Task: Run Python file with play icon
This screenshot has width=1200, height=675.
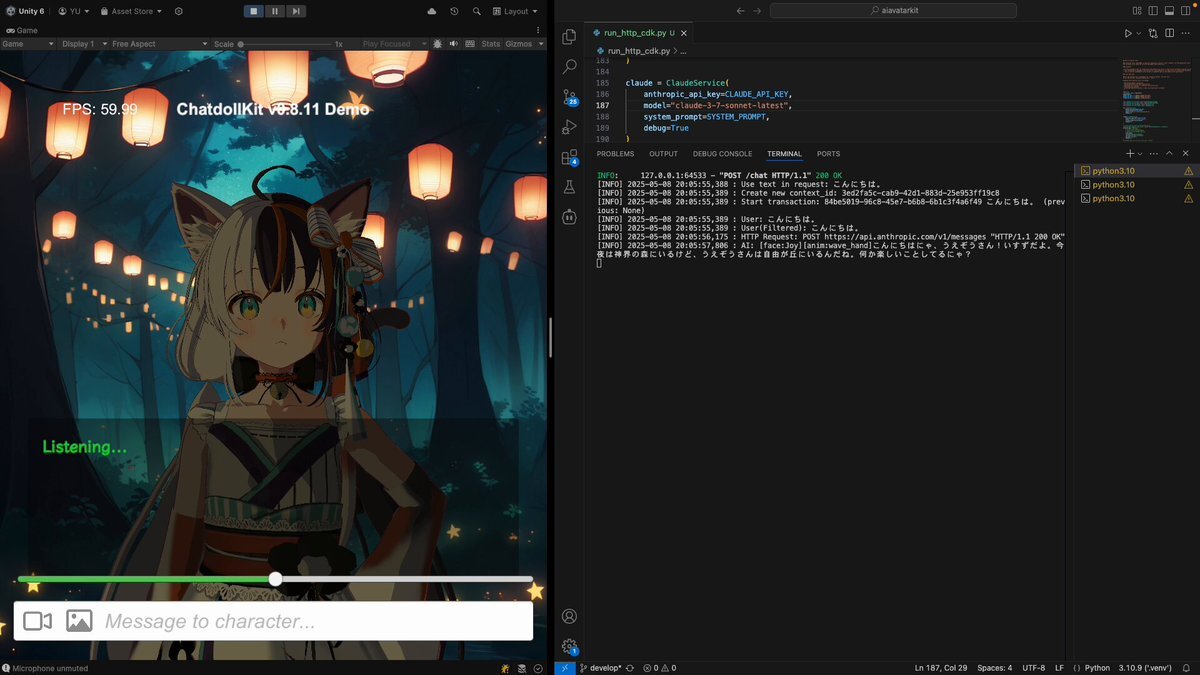Action: click(x=1128, y=33)
